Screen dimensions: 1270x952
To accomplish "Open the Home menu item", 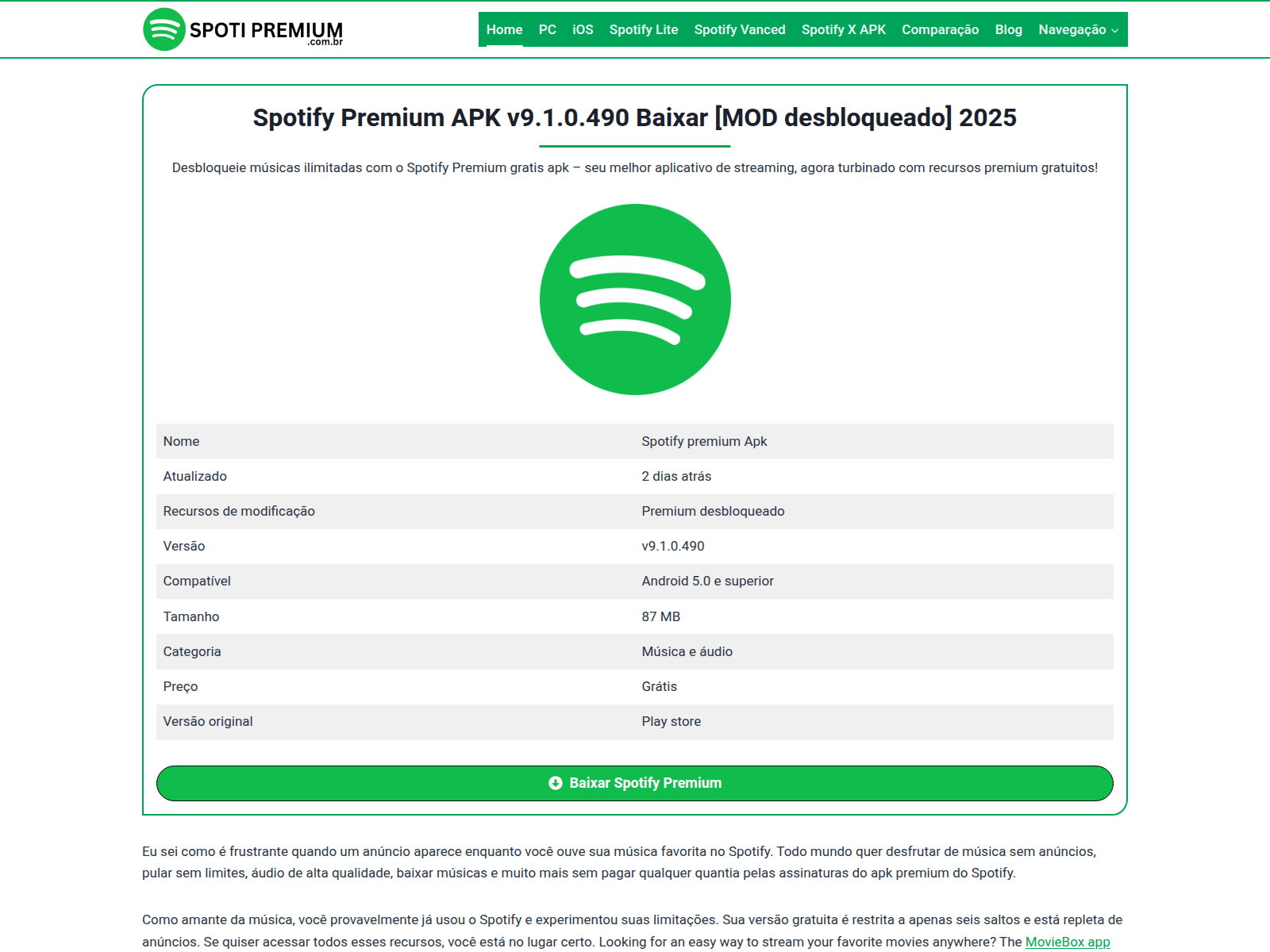I will point(504,29).
